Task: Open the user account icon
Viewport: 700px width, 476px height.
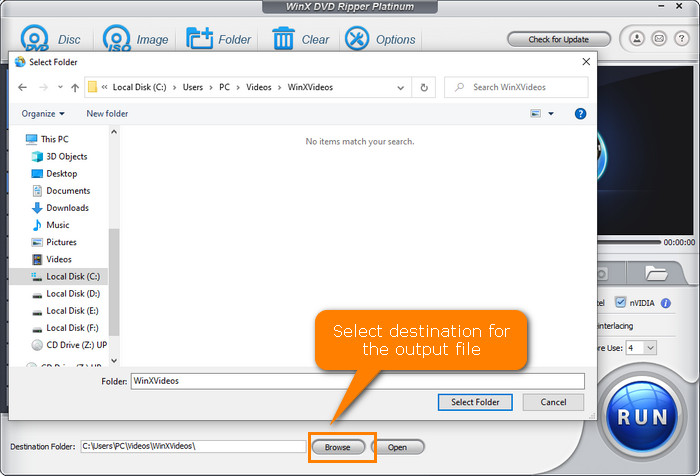Action: coord(637,39)
